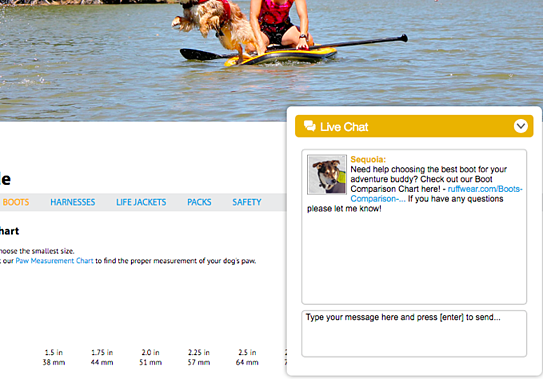Image resolution: width=543 pixels, height=379 pixels.
Task: Click the Live Chat speech bubbles icon
Action: coord(310,126)
